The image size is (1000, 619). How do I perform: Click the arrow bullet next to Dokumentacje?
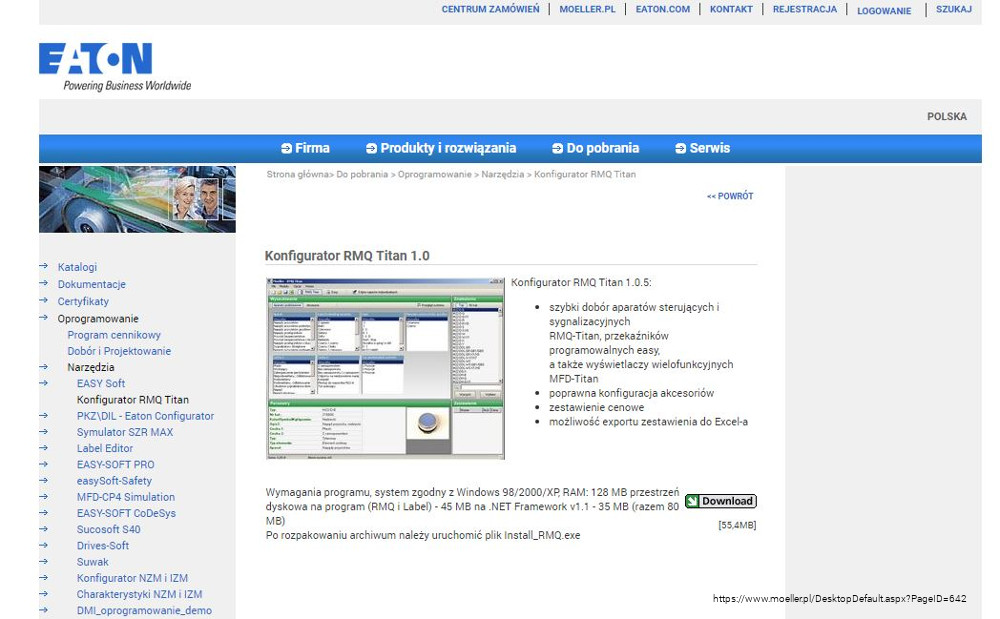tap(43, 283)
